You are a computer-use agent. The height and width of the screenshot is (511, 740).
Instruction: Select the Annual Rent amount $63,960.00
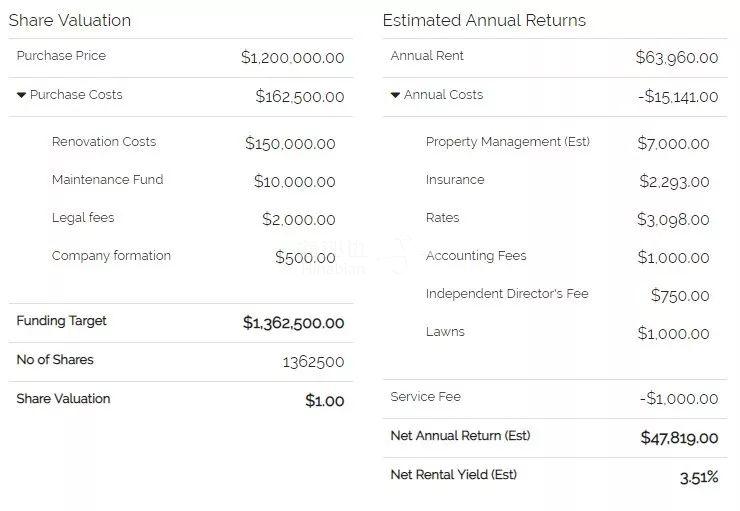[x=677, y=58]
